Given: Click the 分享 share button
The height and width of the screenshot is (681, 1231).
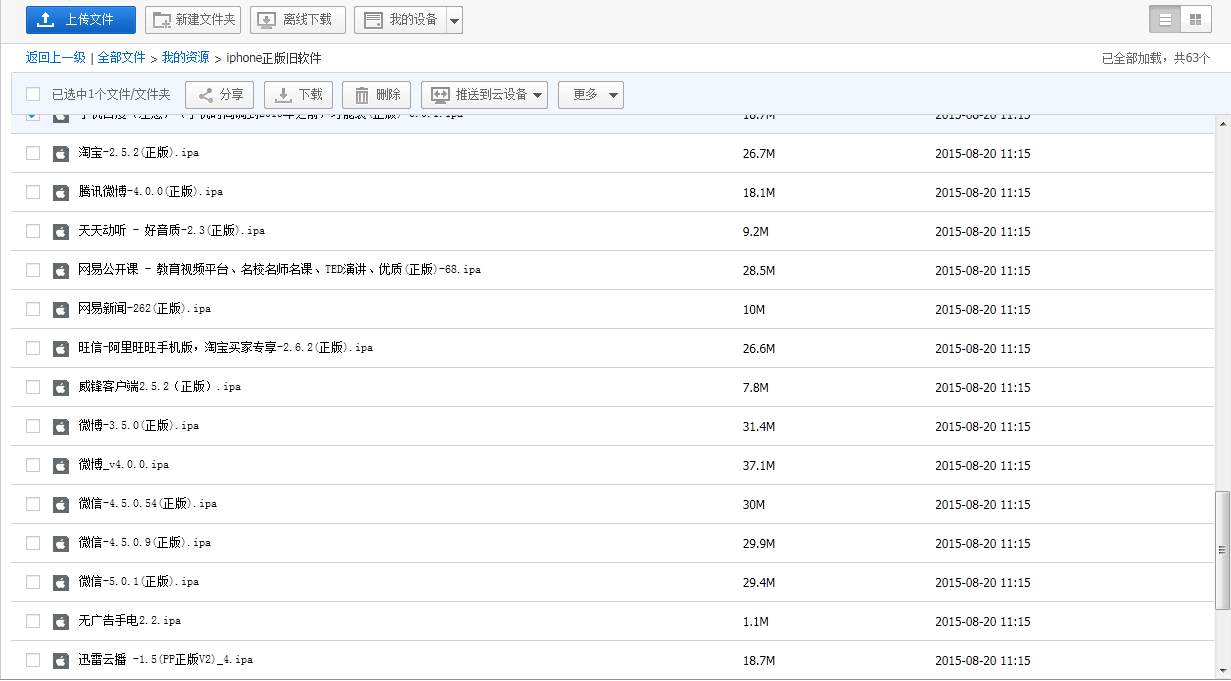Looking at the screenshot, I should tap(220, 95).
